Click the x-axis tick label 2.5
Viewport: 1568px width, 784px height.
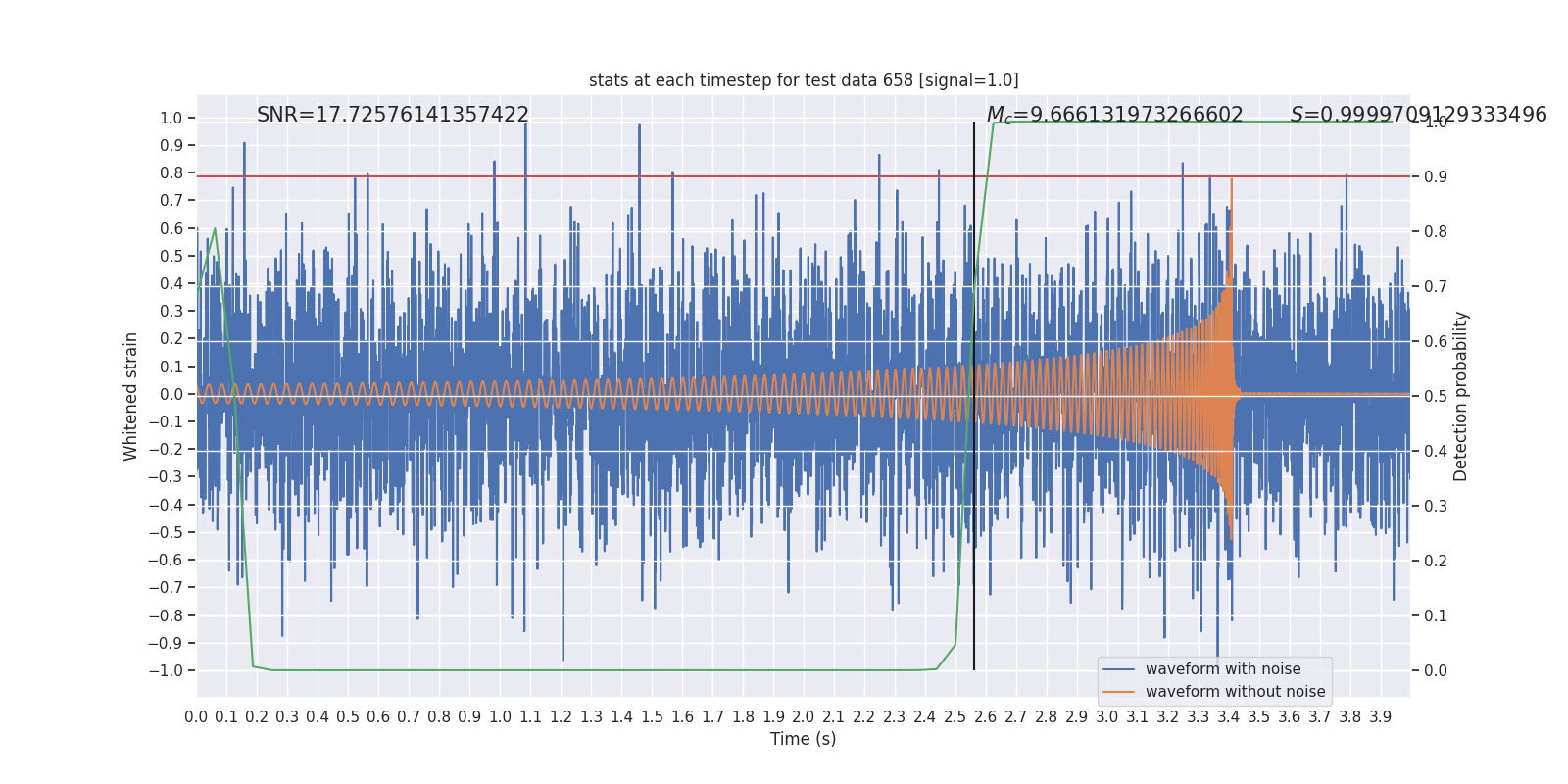tap(955, 717)
